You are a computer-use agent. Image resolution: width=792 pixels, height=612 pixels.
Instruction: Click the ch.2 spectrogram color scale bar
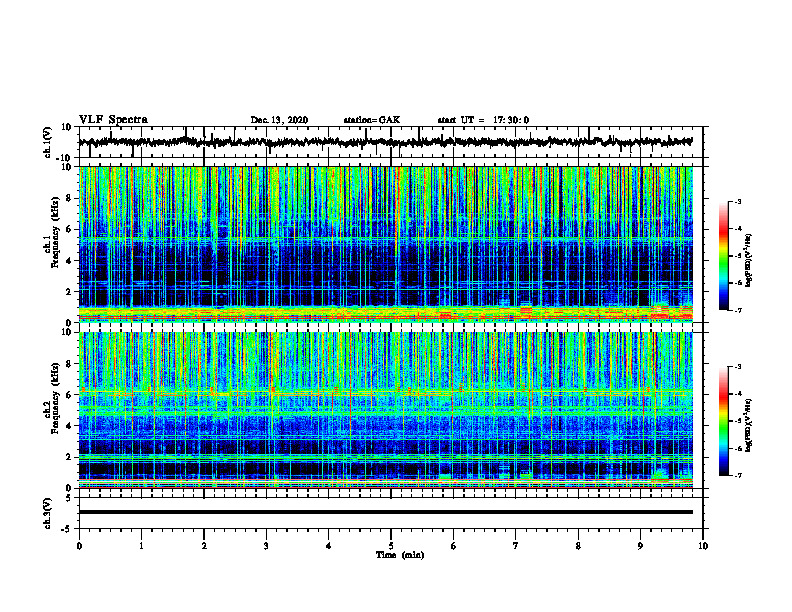pyautogui.click(x=724, y=421)
